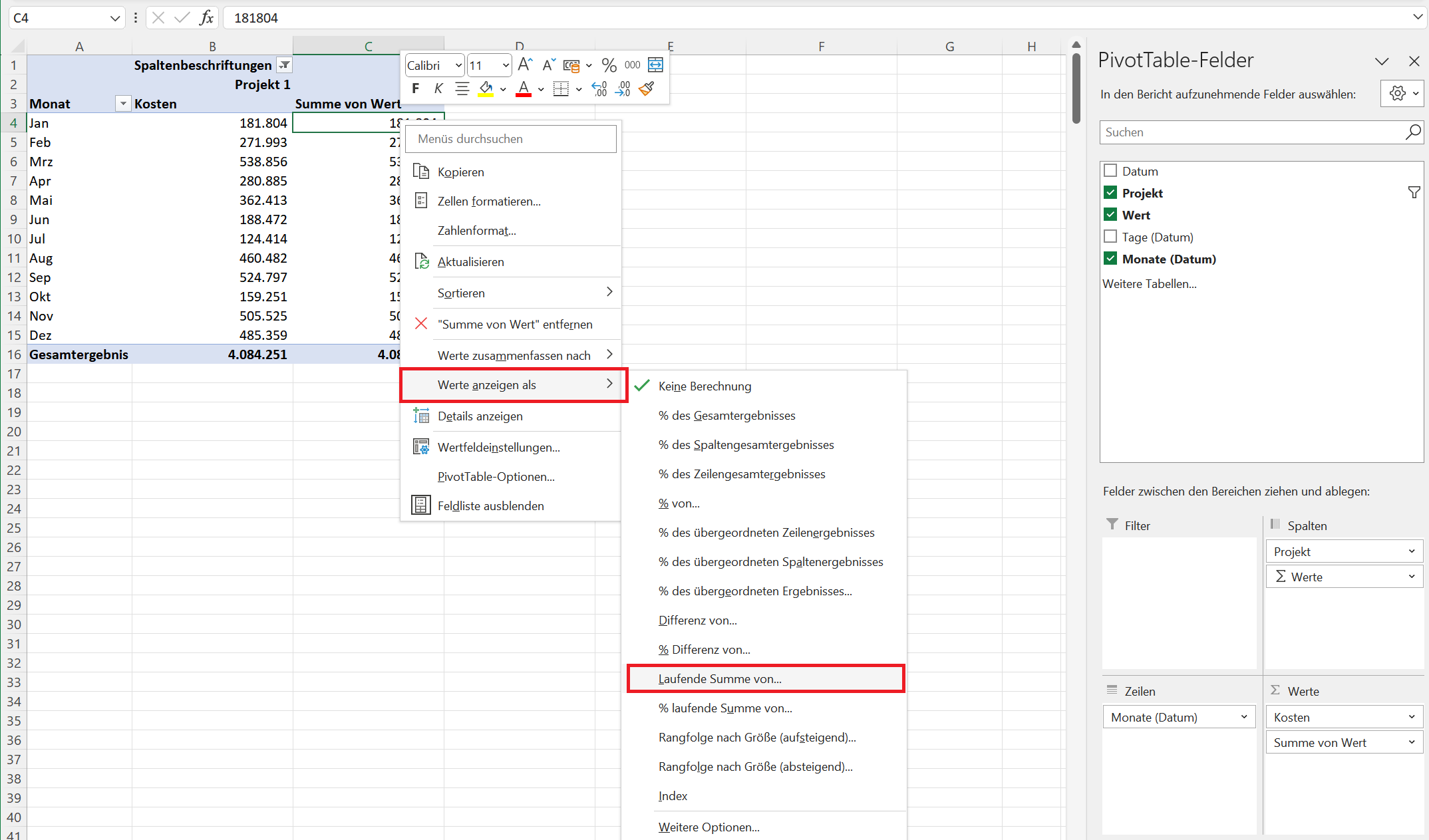Apply accounting number format icon
Screen dimensions: 1429x840
[571, 65]
